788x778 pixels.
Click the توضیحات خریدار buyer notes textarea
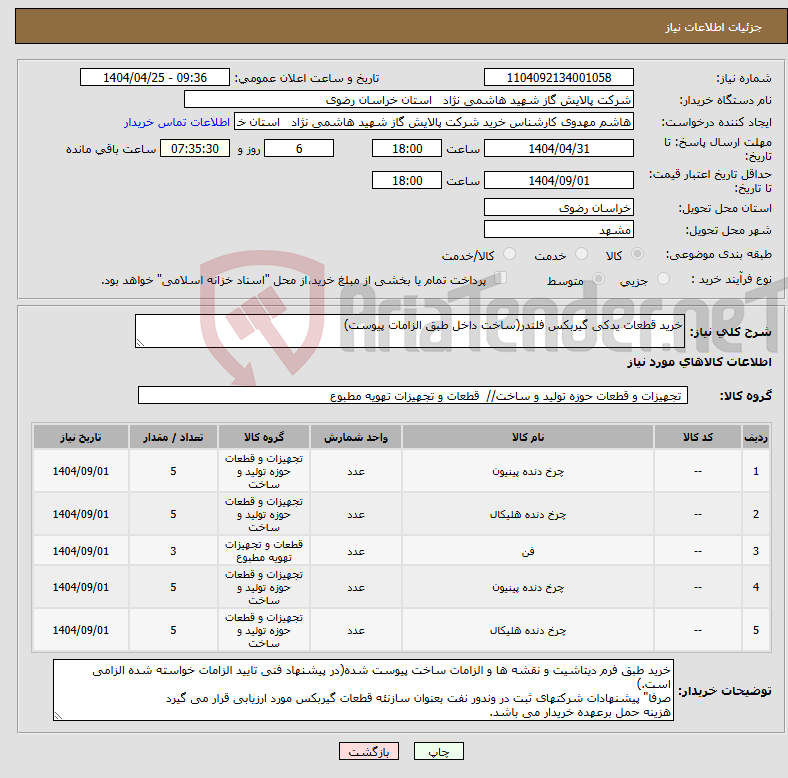tap(363, 691)
